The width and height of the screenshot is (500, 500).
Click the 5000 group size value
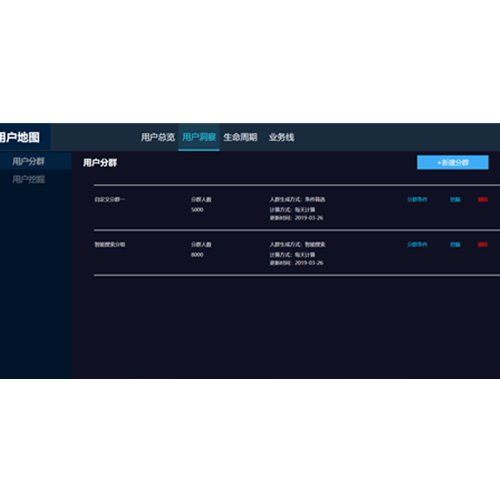[197, 210]
